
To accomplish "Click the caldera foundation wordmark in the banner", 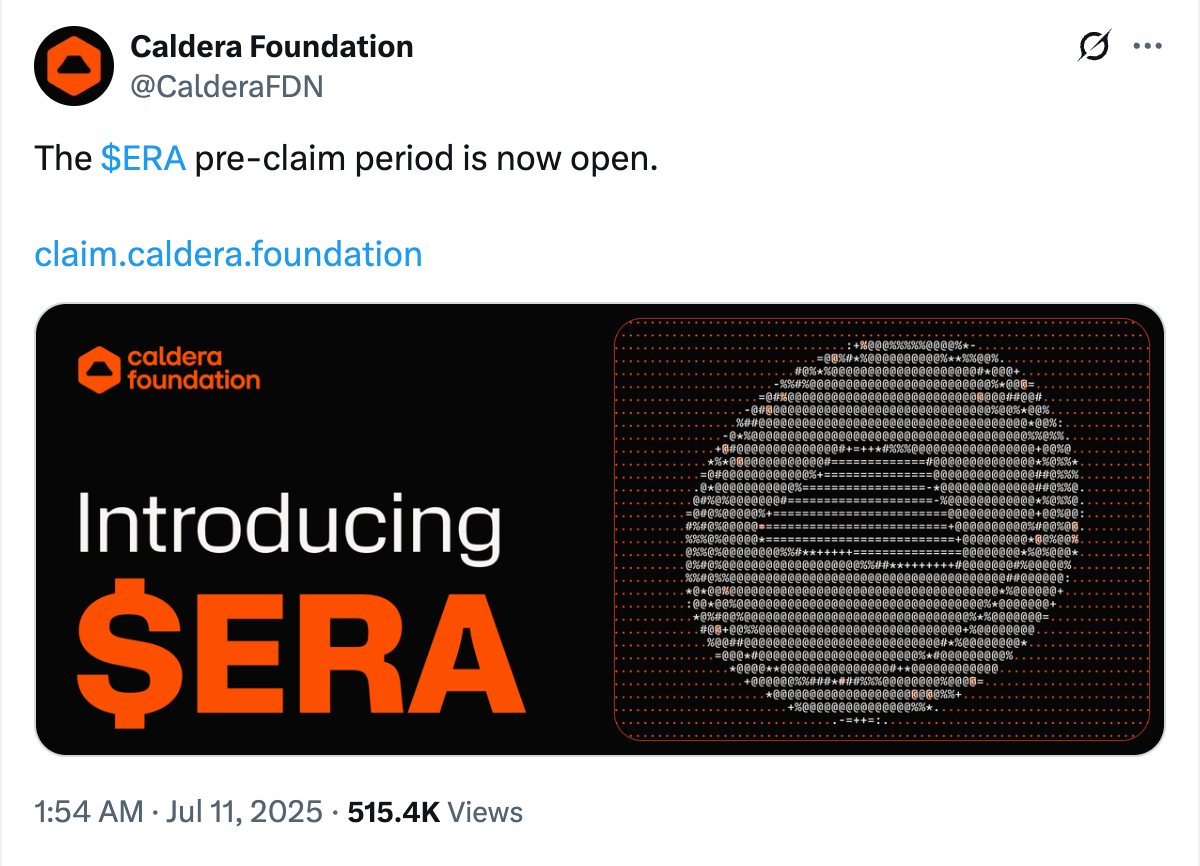I will pyautogui.click(x=193, y=369).
